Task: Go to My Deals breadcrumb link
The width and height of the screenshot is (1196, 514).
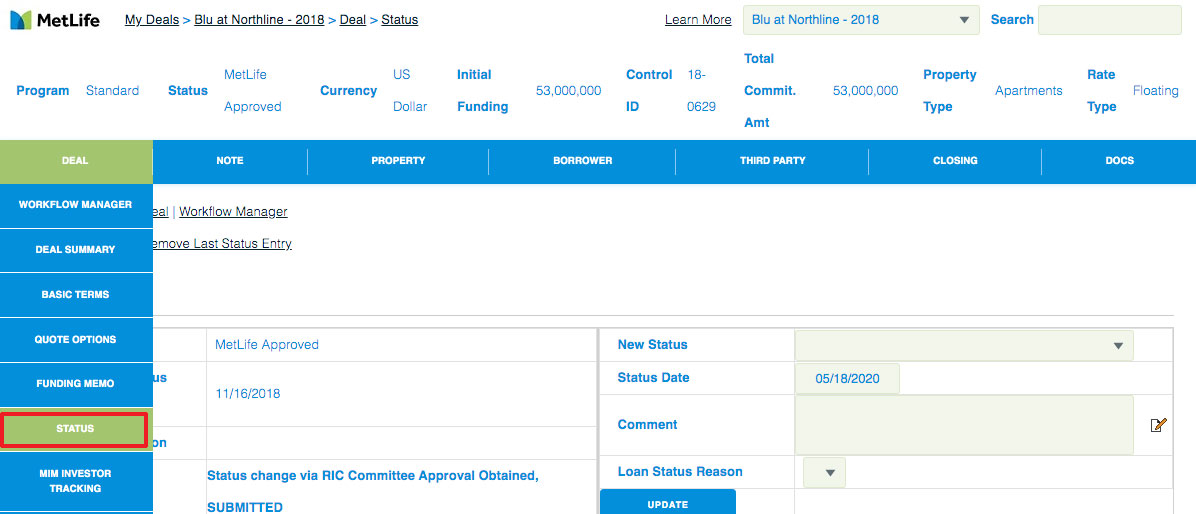Action: click(153, 20)
